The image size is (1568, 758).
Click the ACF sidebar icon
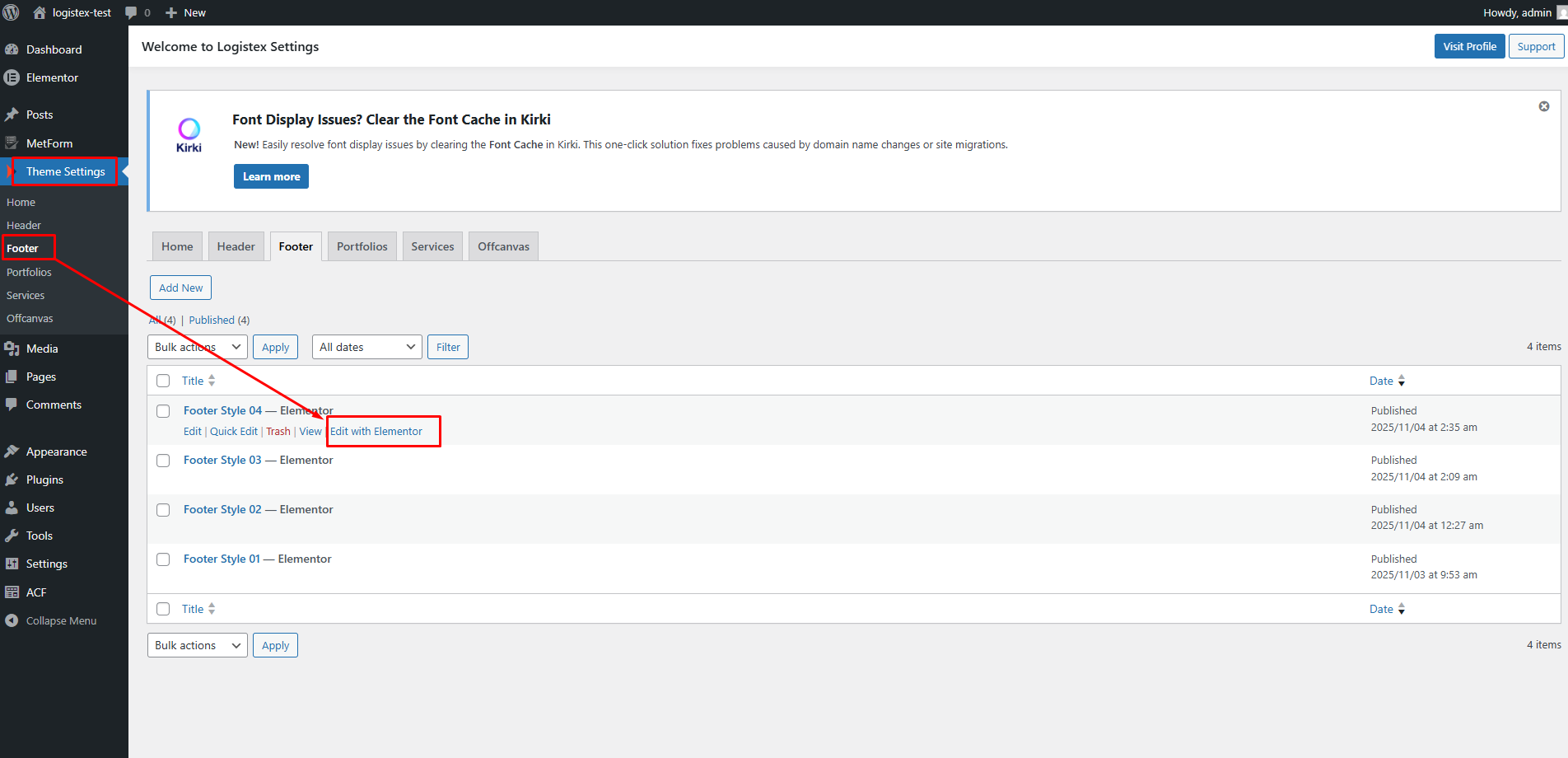[x=12, y=592]
